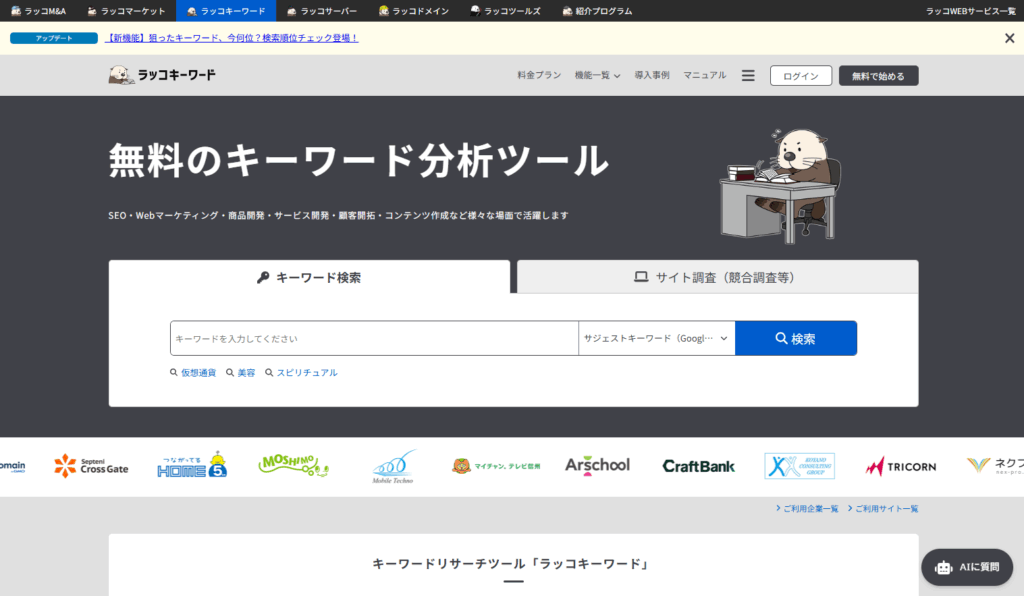The height and width of the screenshot is (596, 1024).
Task: Open the ラッコM&A service tab
Action: point(39,11)
